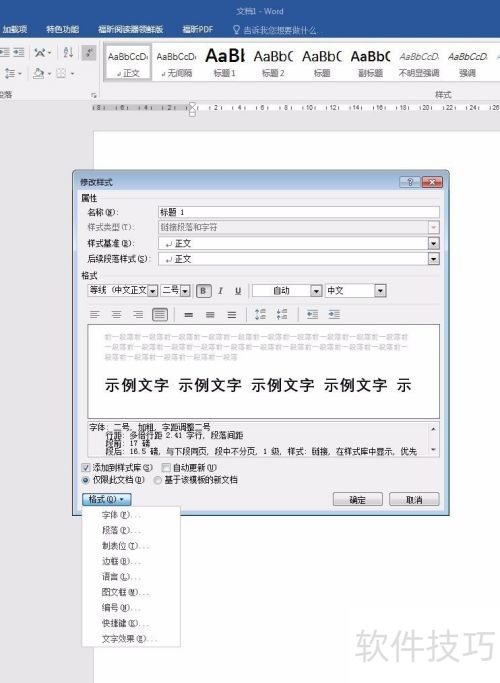The image size is (500, 683).
Task: Expand the 后续段落样式 dropdown
Action: [433, 259]
